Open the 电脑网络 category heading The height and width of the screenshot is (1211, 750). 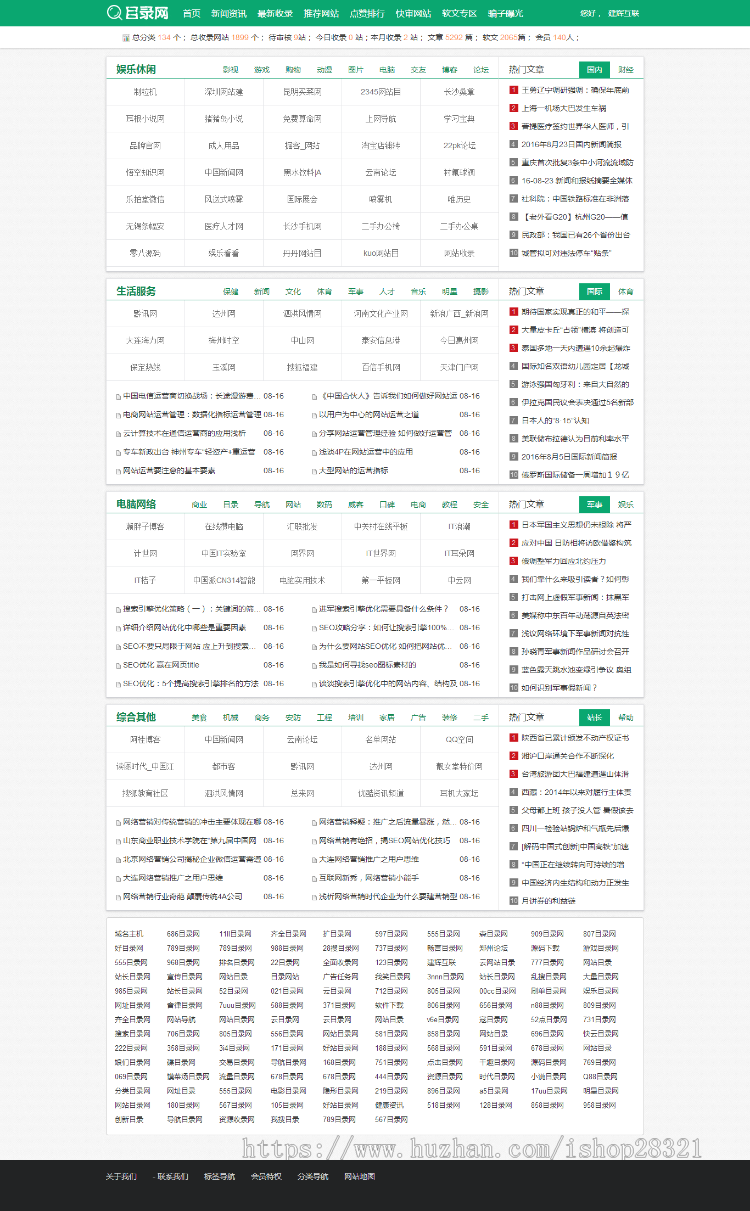(x=136, y=503)
